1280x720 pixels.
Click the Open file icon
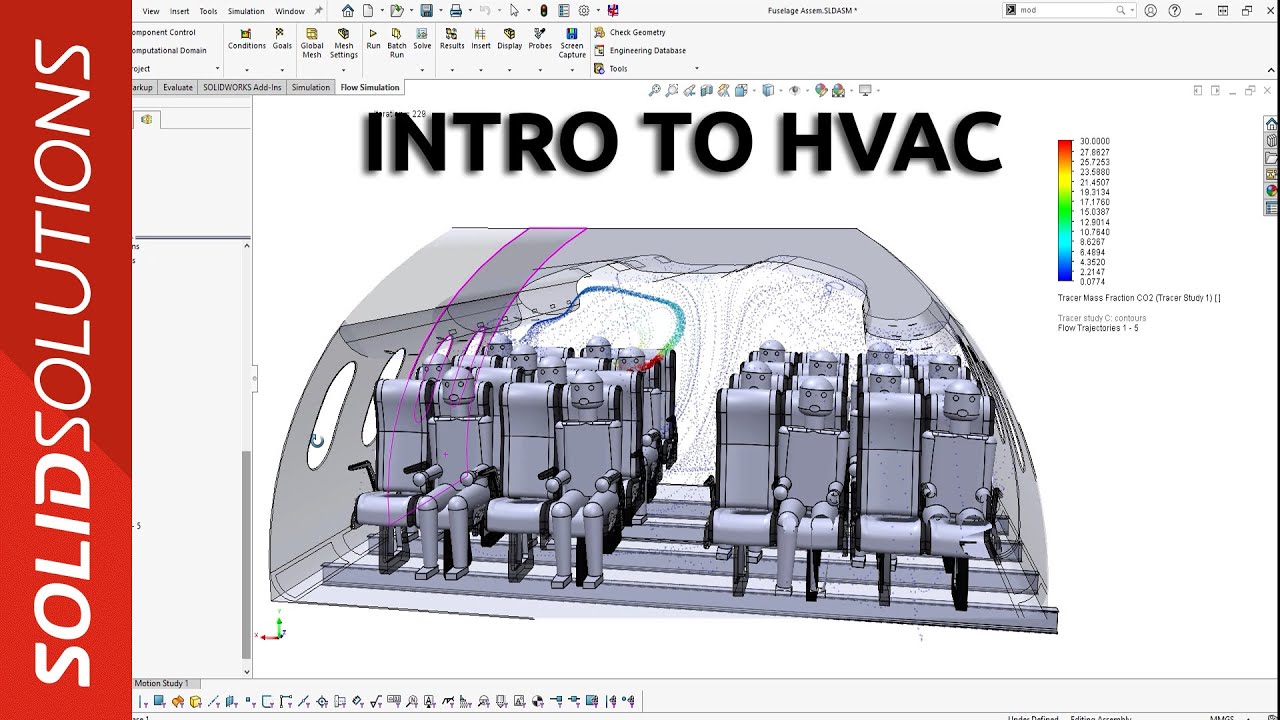[396, 11]
